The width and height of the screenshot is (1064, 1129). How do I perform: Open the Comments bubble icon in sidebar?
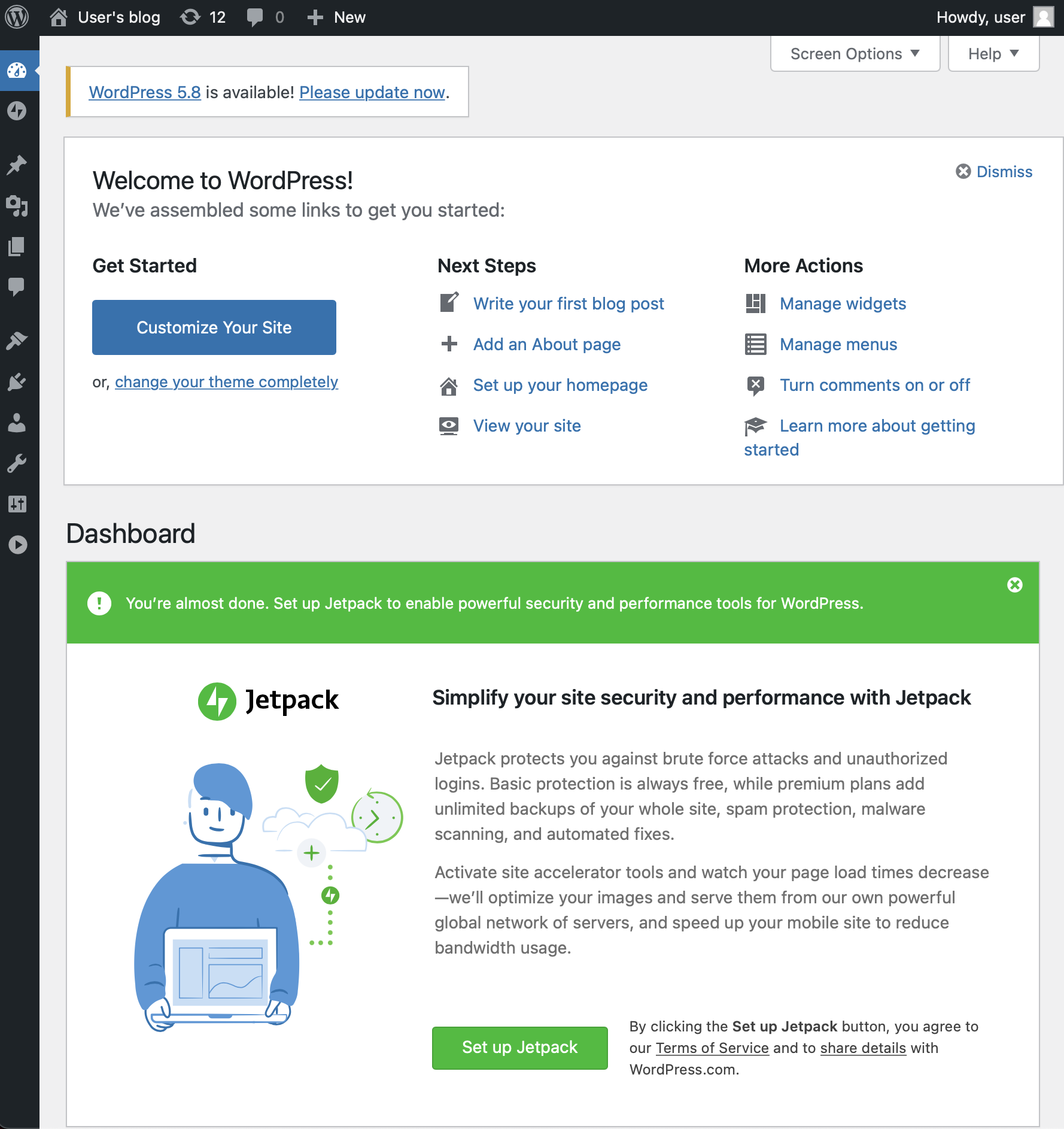pos(18,288)
